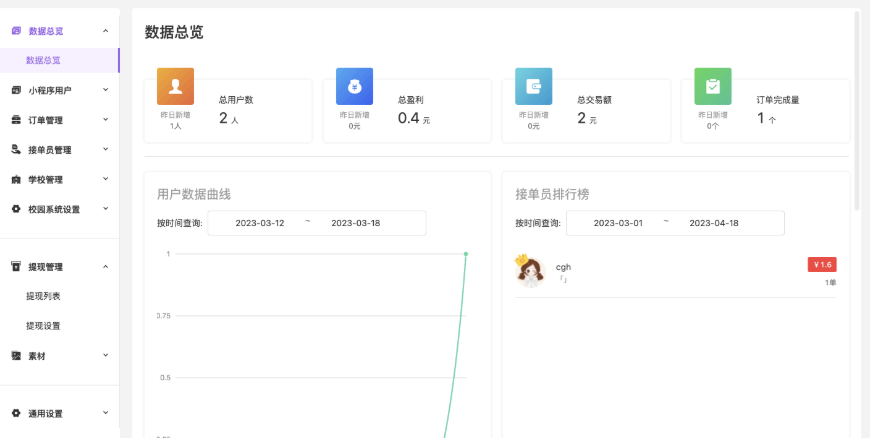Click the 订单管理 sidebar icon
Image resolution: width=870 pixels, height=438 pixels.
click(x=16, y=120)
